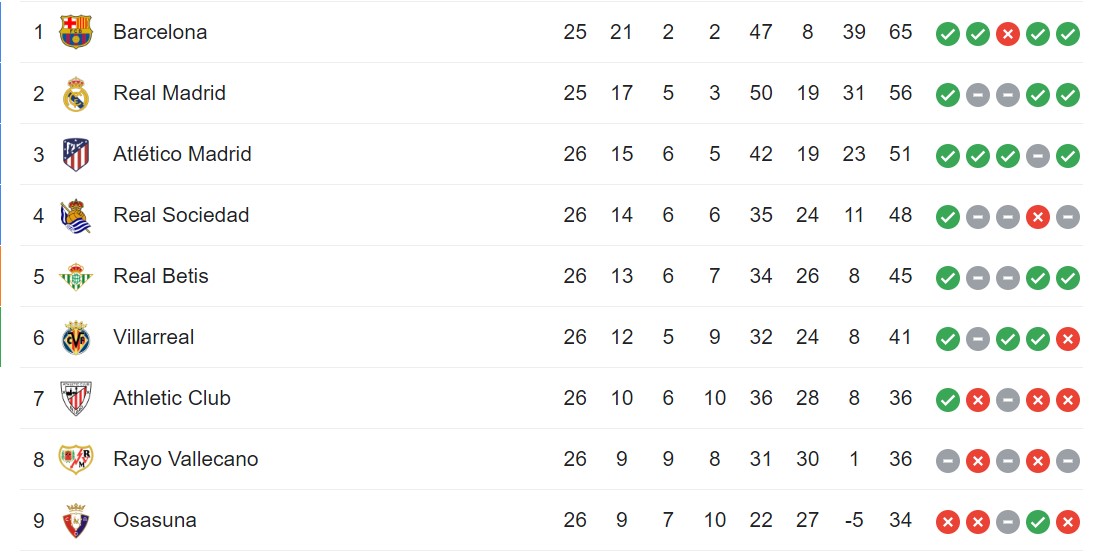Click the Villarreal club crest
The width and height of the screenshot is (1120, 552).
pos(76,338)
